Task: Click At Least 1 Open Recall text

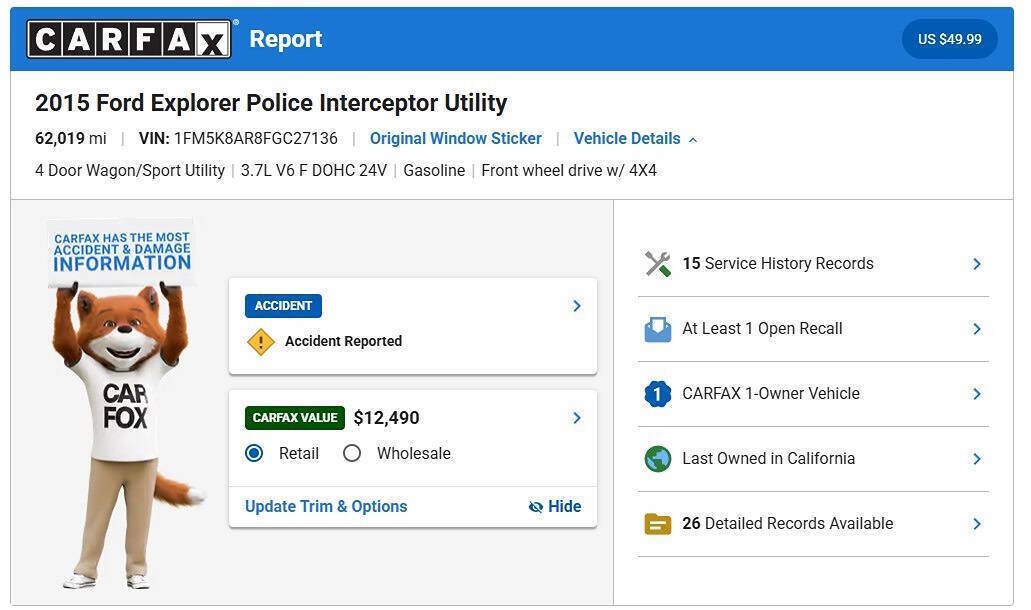Action: click(x=762, y=329)
